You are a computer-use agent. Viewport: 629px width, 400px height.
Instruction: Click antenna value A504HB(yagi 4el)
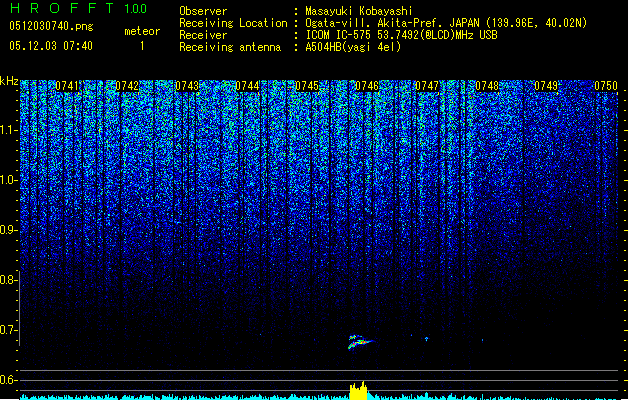[x=353, y=47]
